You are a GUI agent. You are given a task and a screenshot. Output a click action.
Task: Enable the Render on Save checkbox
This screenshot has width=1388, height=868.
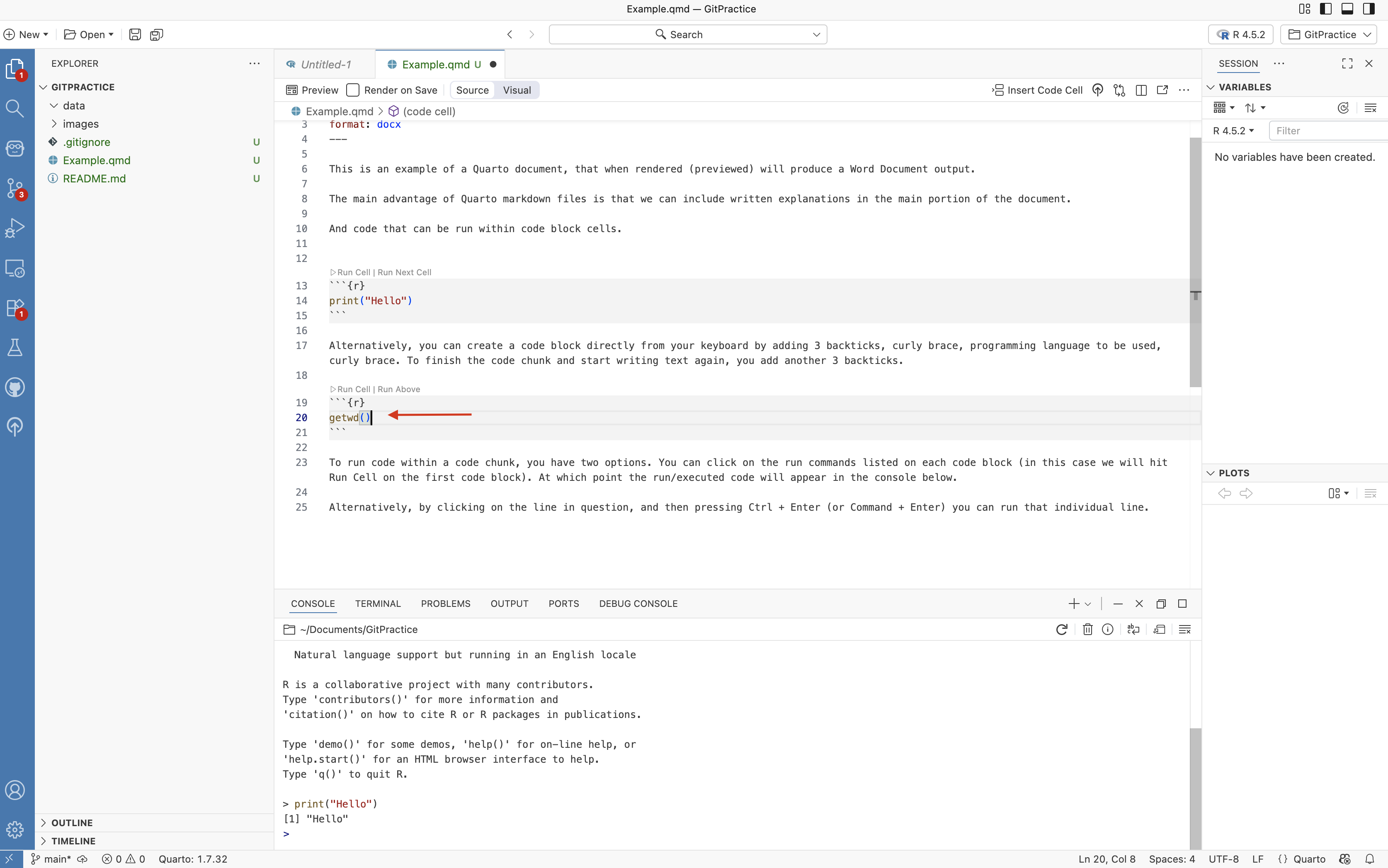pyautogui.click(x=353, y=90)
